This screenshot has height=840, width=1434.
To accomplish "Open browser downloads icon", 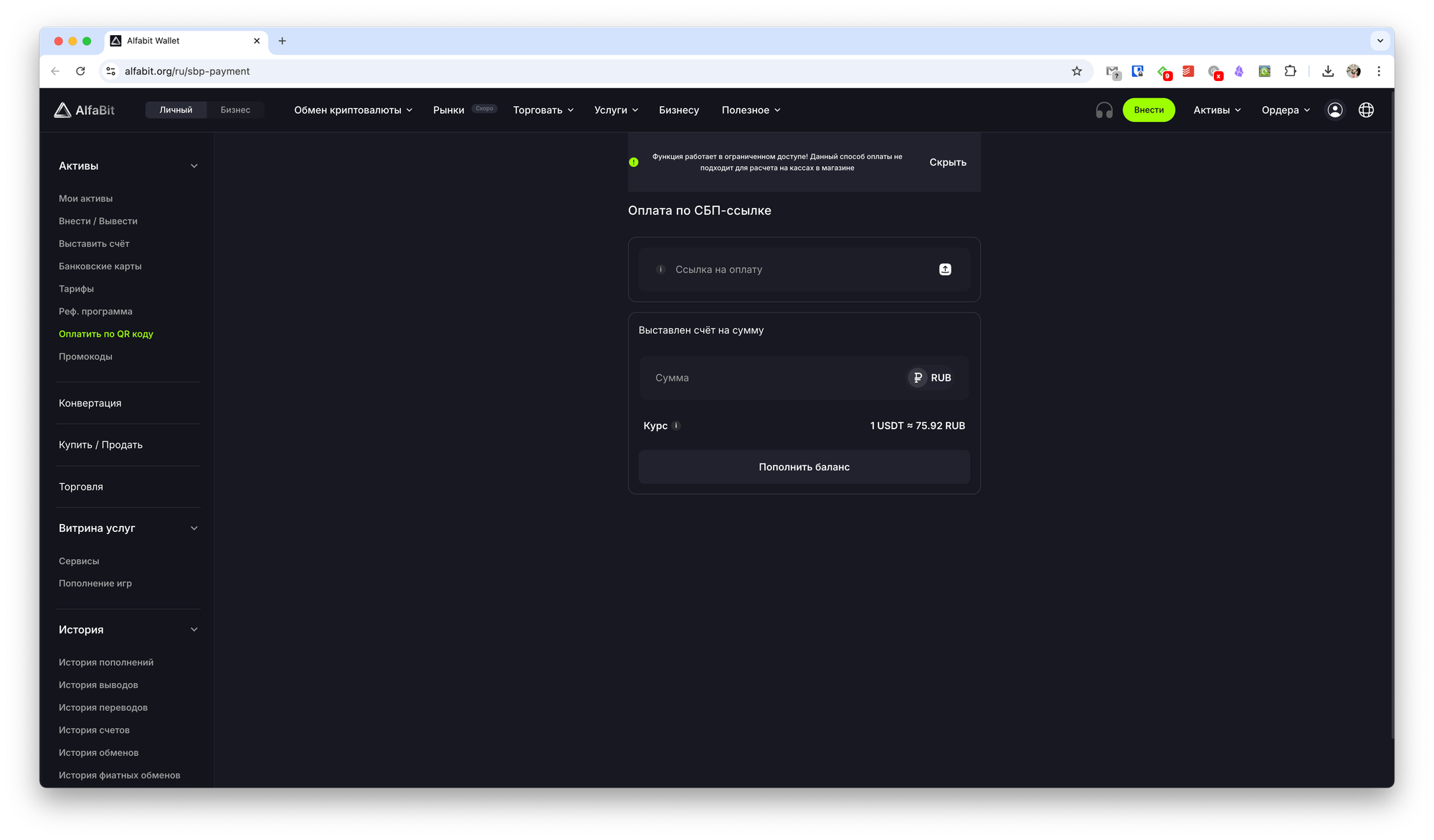I will point(1328,71).
